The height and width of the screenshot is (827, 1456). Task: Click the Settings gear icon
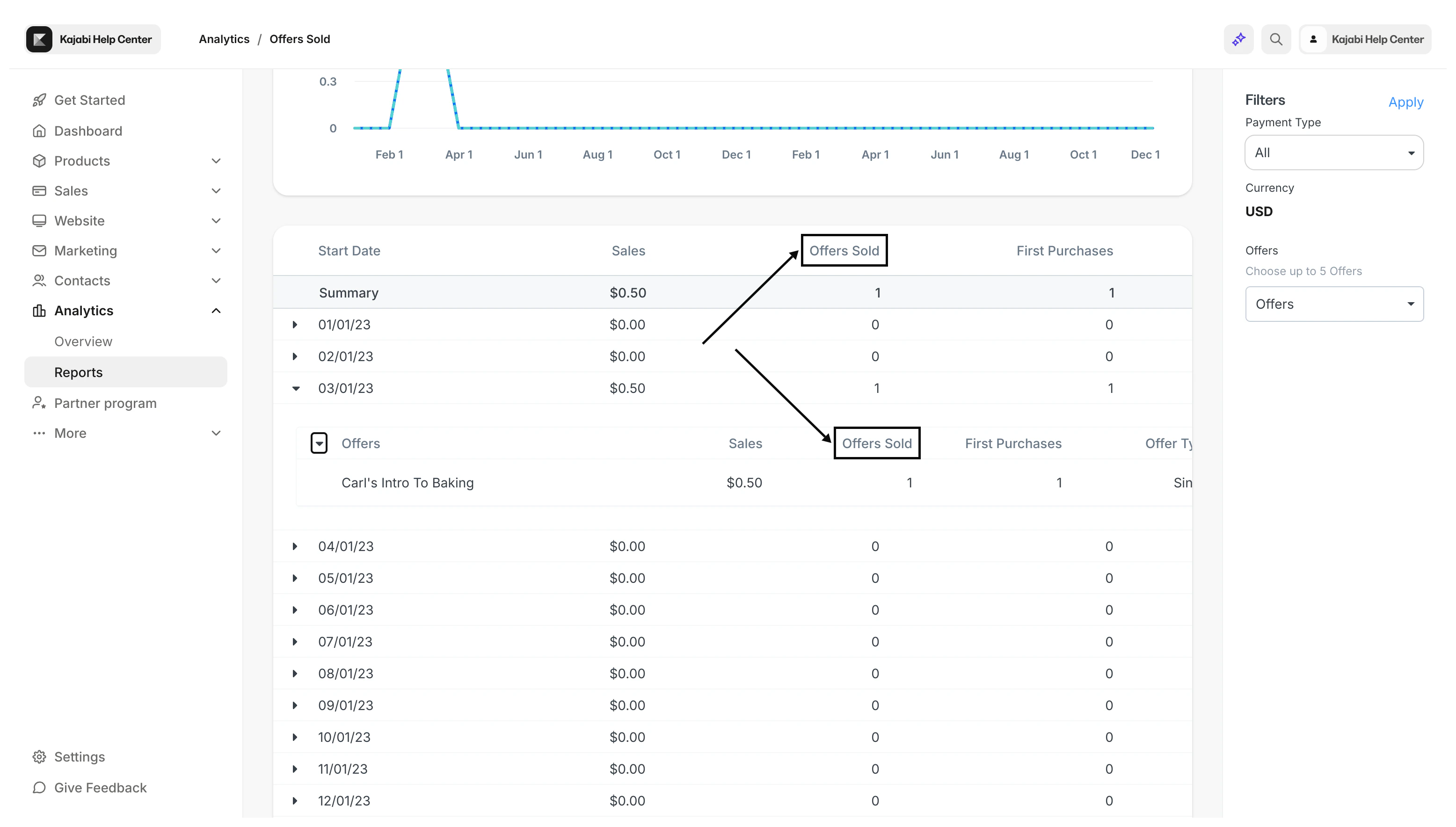click(39, 756)
